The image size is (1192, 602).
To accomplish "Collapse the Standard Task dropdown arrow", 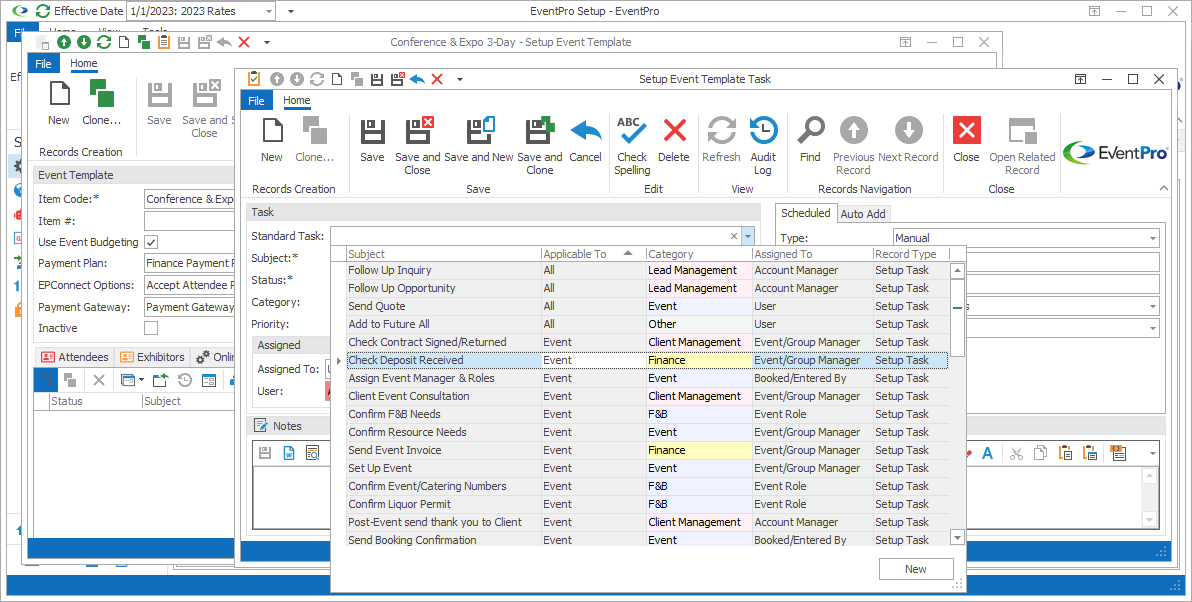I will (x=748, y=236).
